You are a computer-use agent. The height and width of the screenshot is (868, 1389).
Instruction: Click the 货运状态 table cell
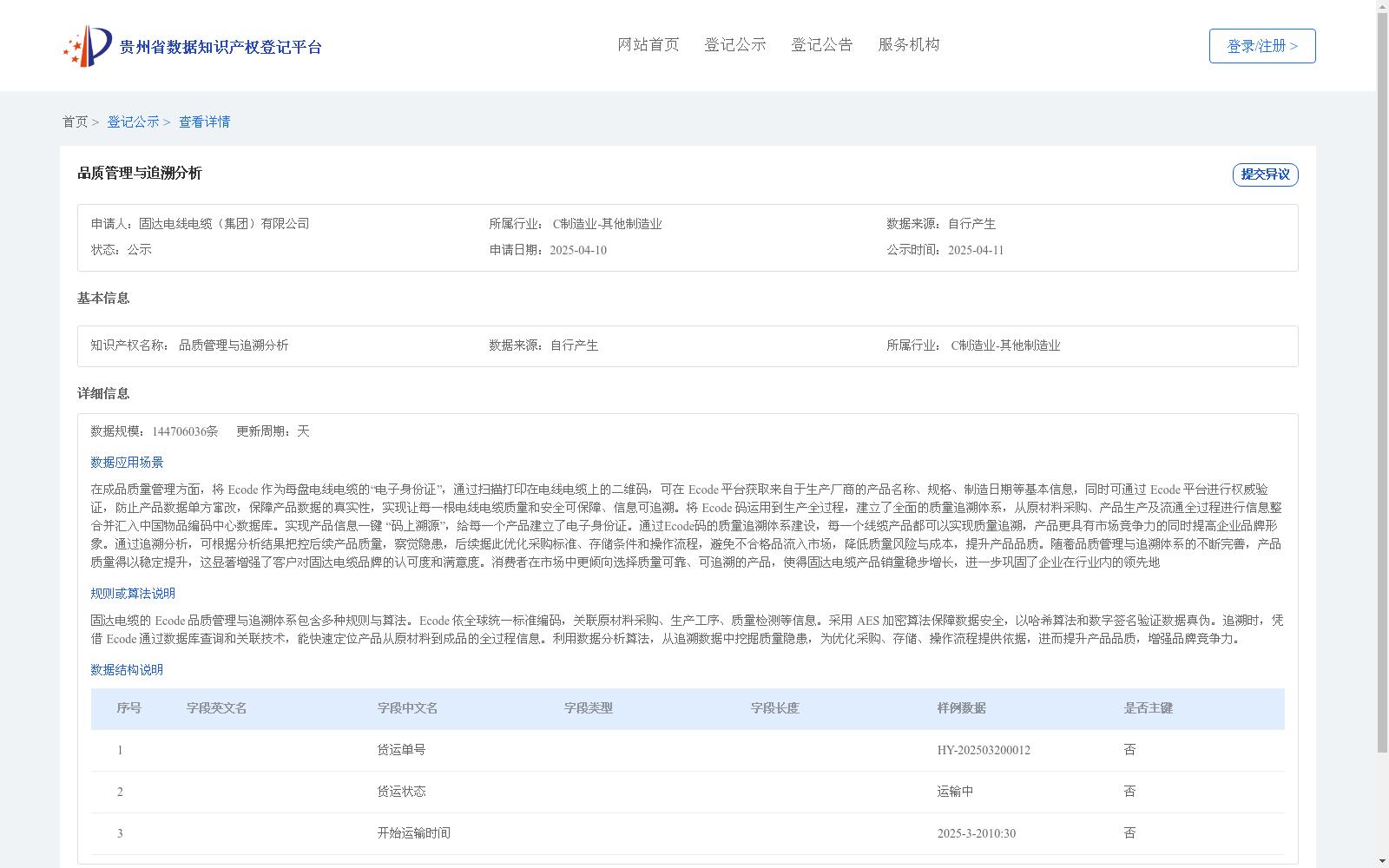coord(401,792)
